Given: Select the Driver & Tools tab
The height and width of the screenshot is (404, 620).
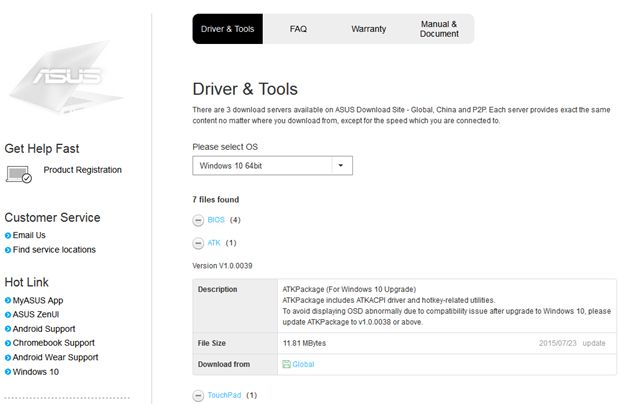Looking at the screenshot, I should click(x=226, y=29).
